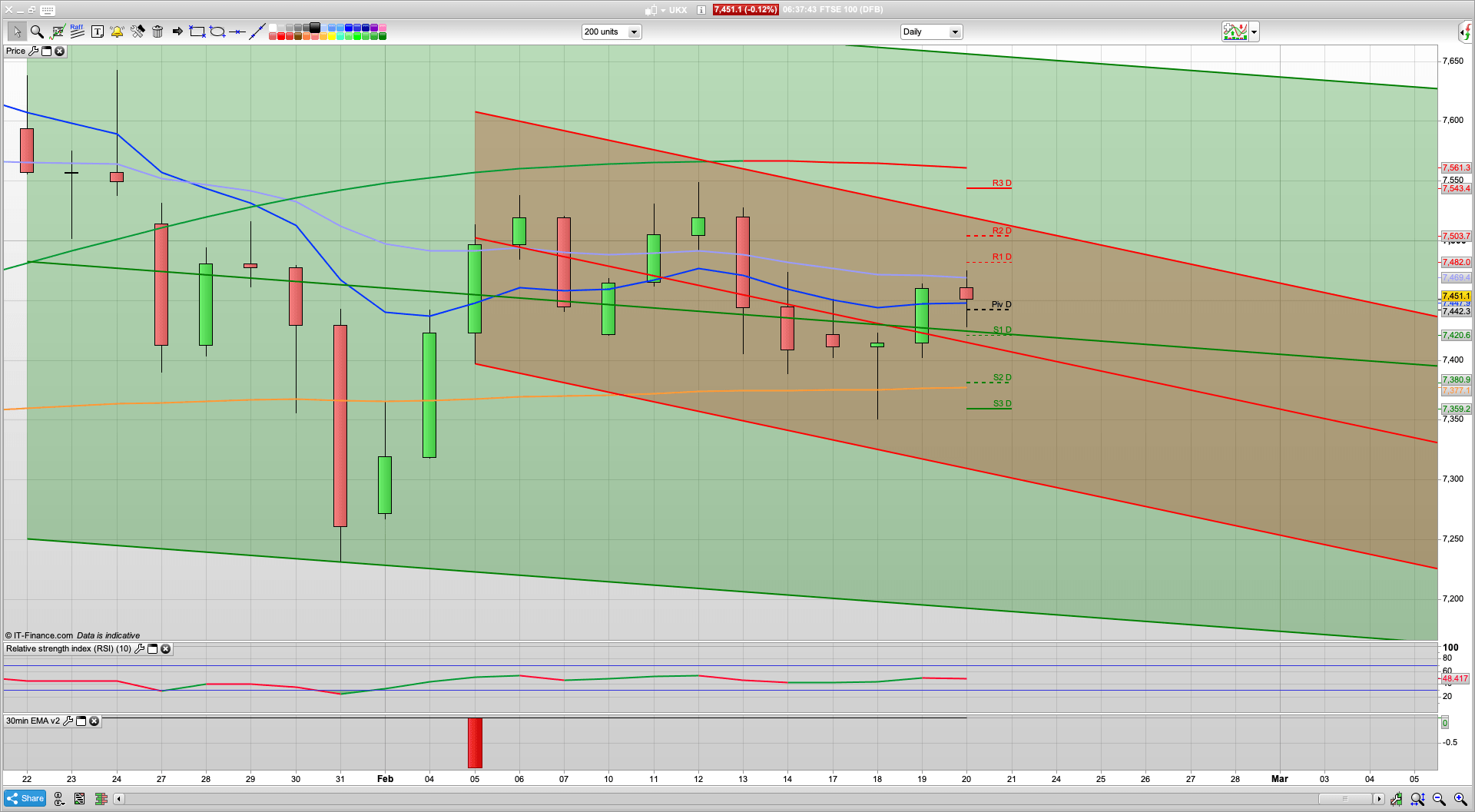Image resolution: width=1475 pixels, height=812 pixels.
Task: Click the zoom in magnifier bottom right
Action: point(1460,799)
